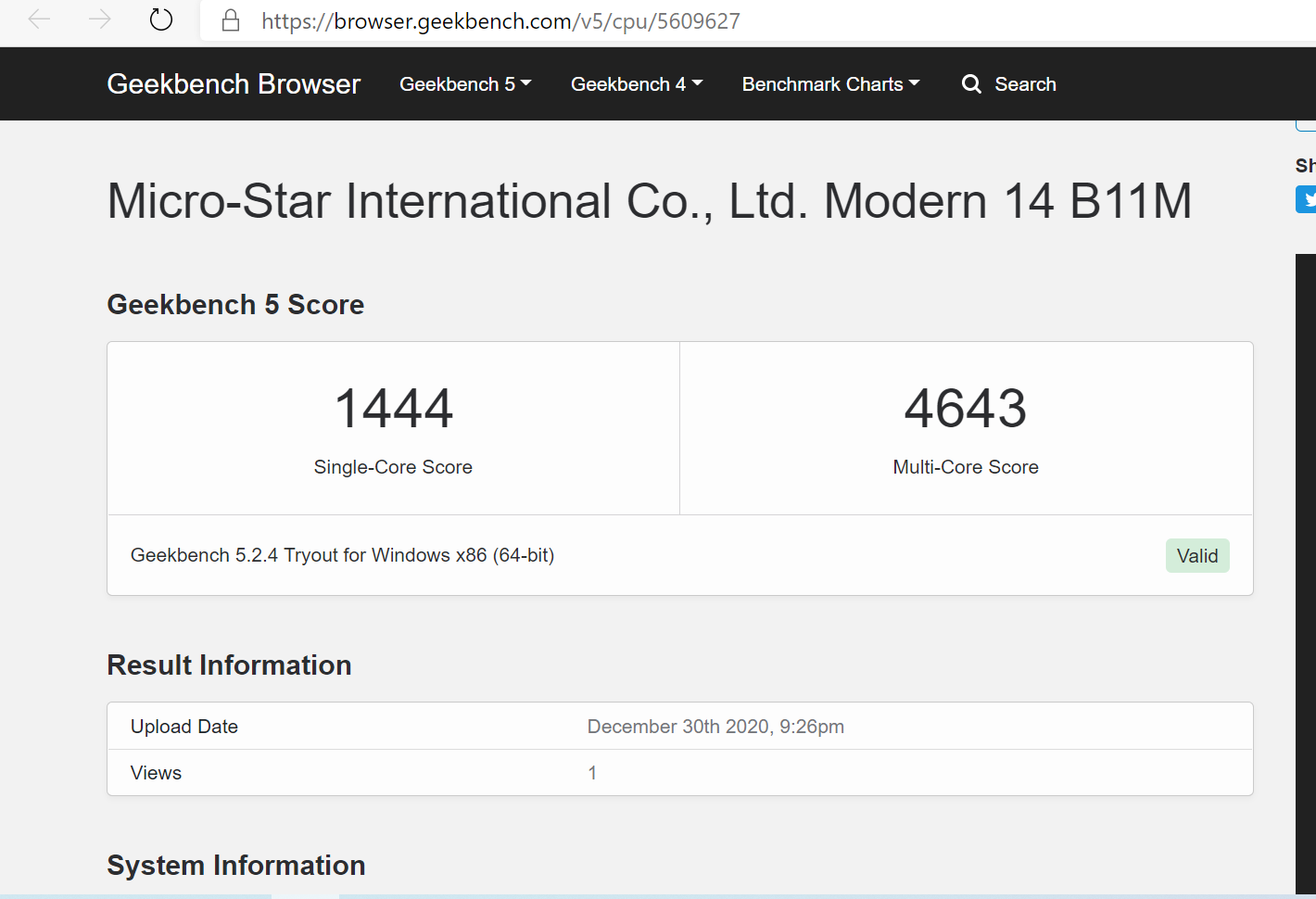Click the Multi-Core Score label
The image size is (1316, 899).
(x=966, y=467)
